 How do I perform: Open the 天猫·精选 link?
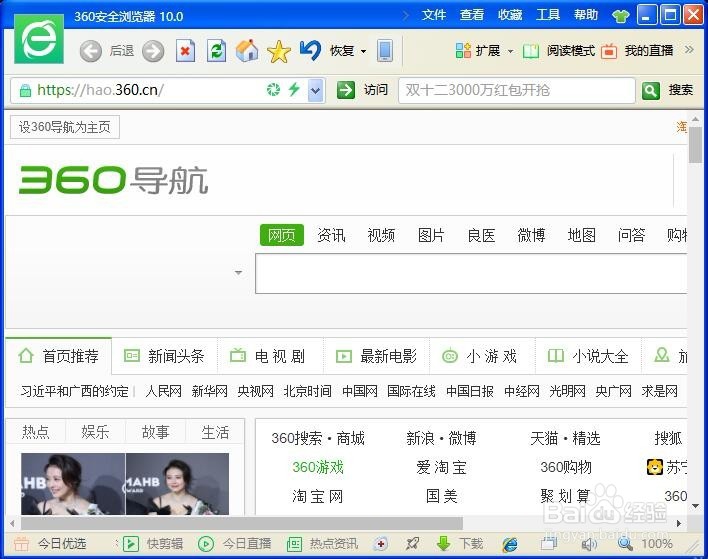(565, 438)
